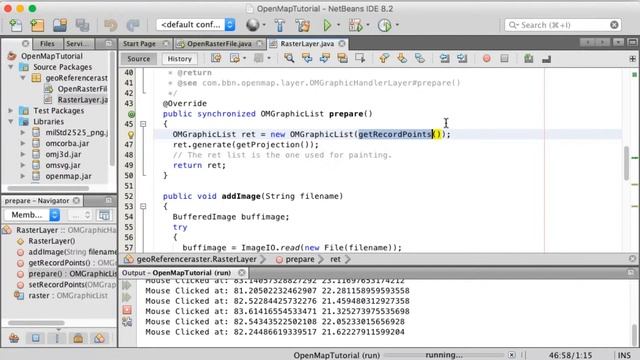Image resolution: width=640 pixels, height=360 pixels.
Task: Click the override annotation icon on line 44
Action: (x=131, y=114)
